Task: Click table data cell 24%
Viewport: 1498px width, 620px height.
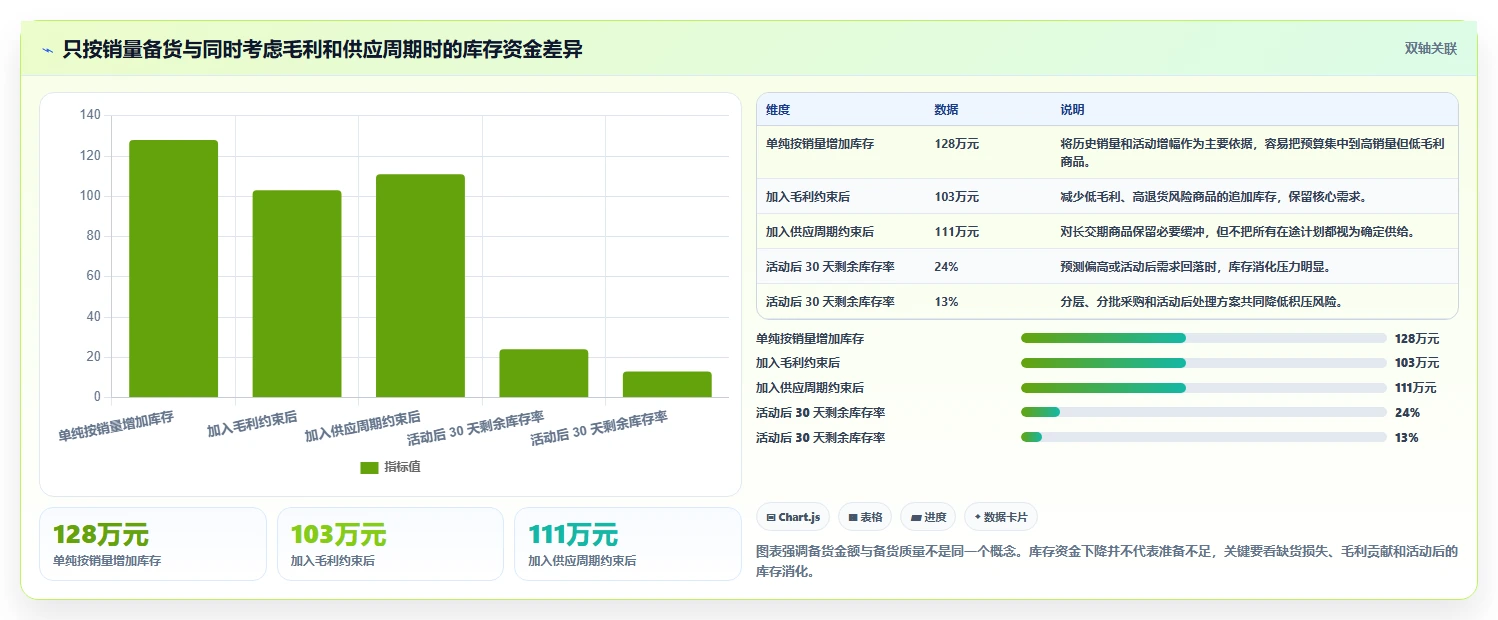Action: click(946, 267)
